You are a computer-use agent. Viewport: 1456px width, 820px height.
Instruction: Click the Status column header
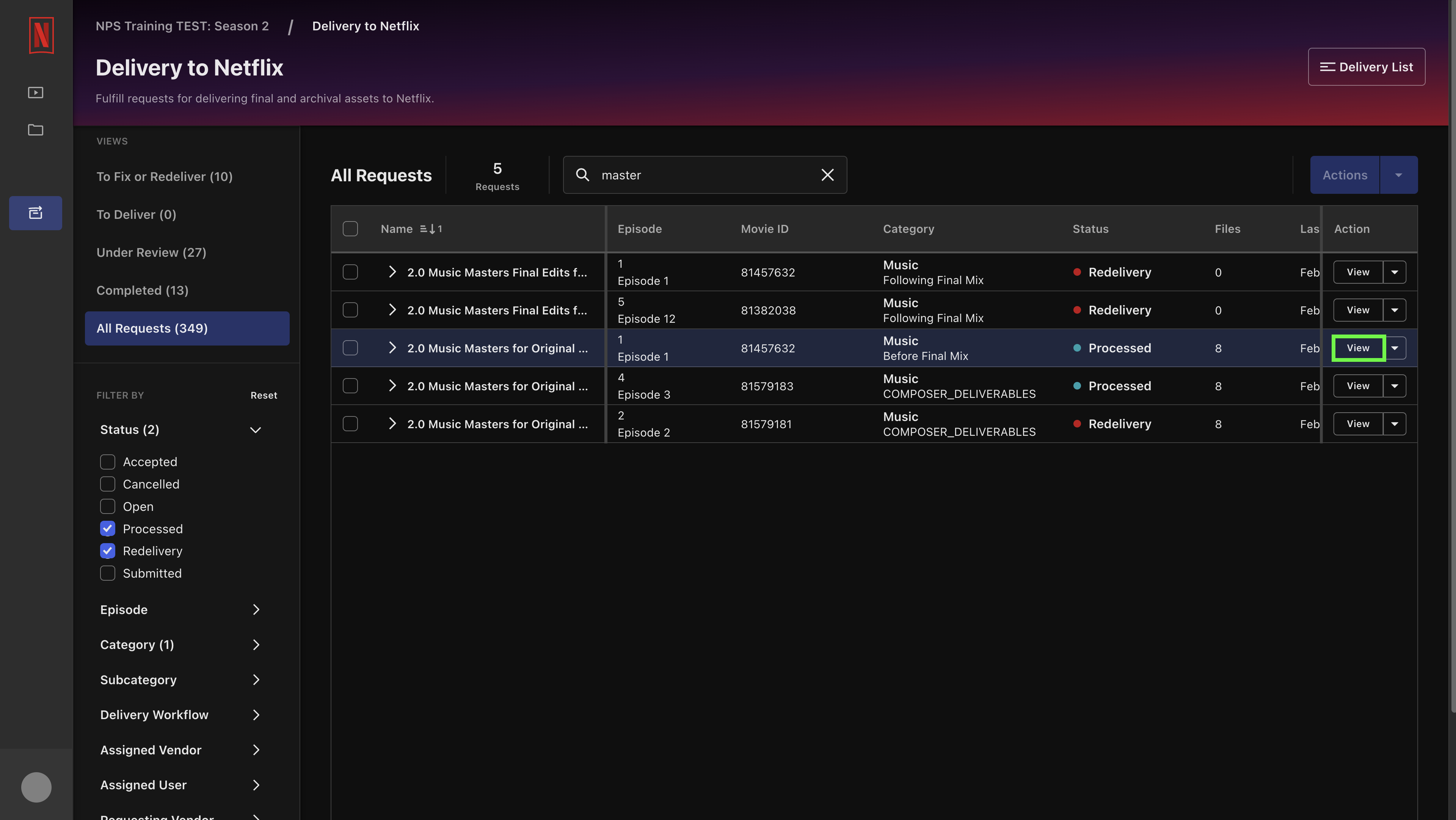[x=1090, y=229]
